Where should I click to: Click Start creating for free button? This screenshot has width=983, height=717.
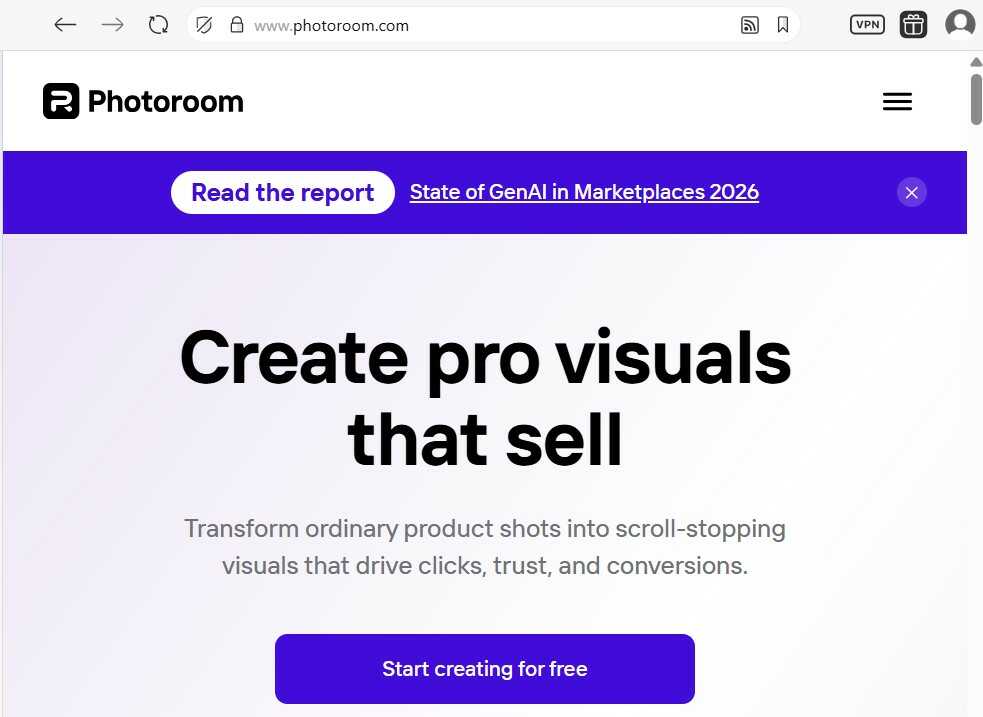(485, 669)
